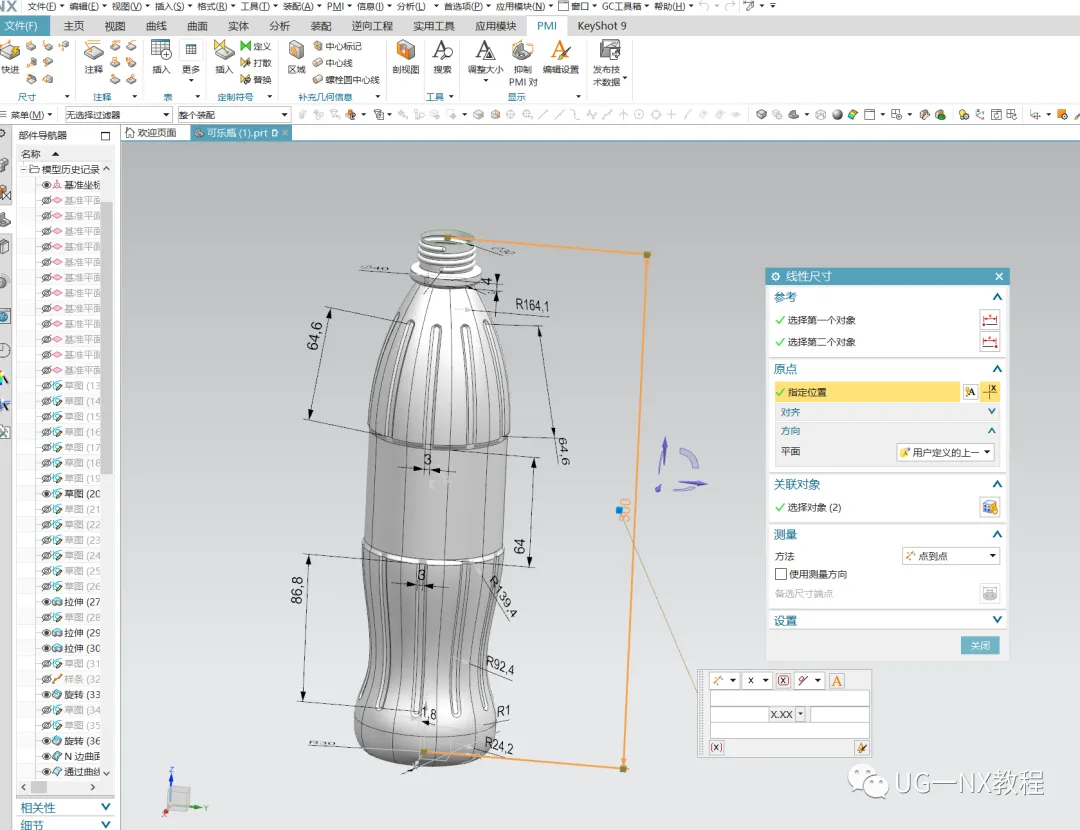Open the 菜单(M) menu button
This screenshot has height=830, width=1080.
28,114
